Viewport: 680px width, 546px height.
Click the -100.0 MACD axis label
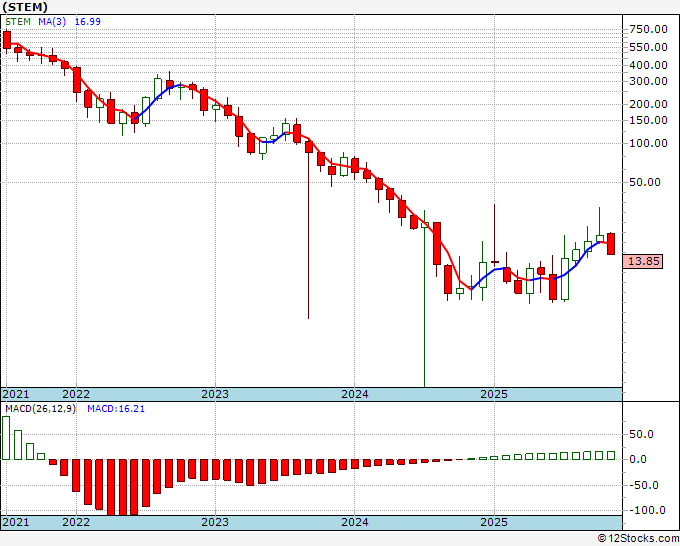coord(641,510)
